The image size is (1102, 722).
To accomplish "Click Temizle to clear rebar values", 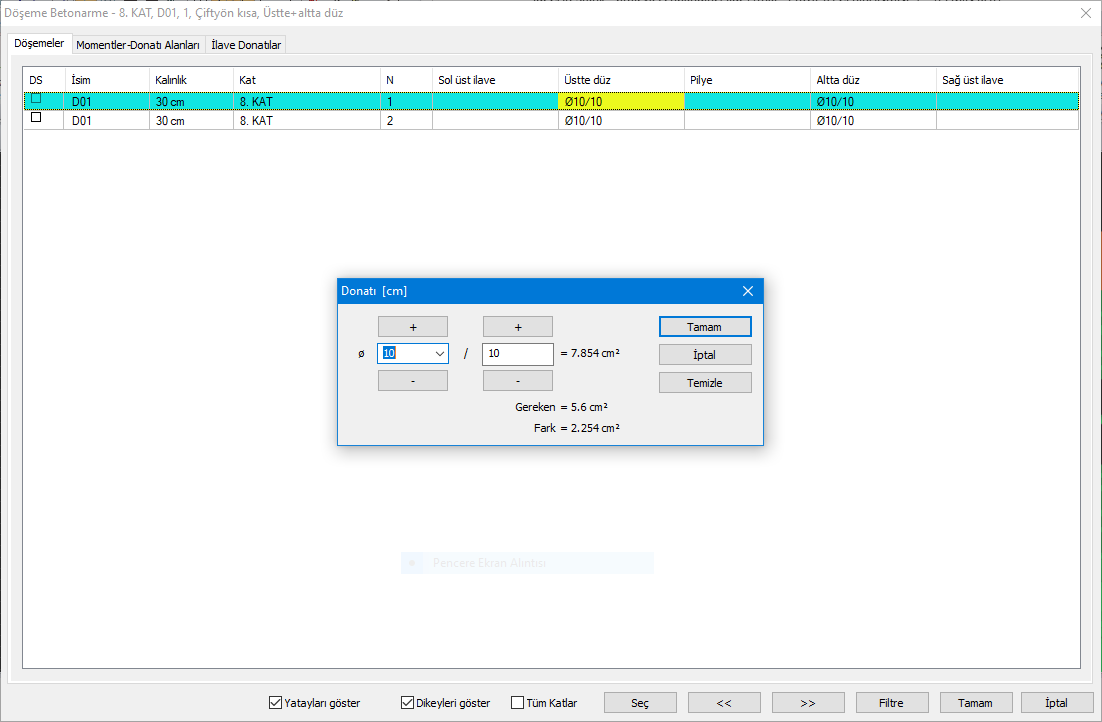I will (x=704, y=383).
